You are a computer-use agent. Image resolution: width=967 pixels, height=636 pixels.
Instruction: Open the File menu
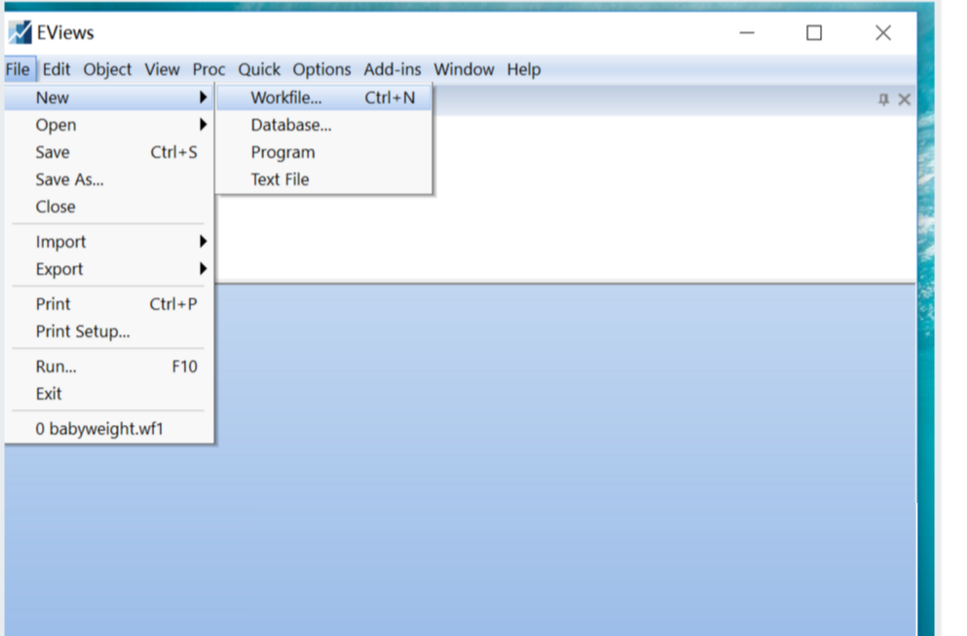pyautogui.click(x=17, y=69)
